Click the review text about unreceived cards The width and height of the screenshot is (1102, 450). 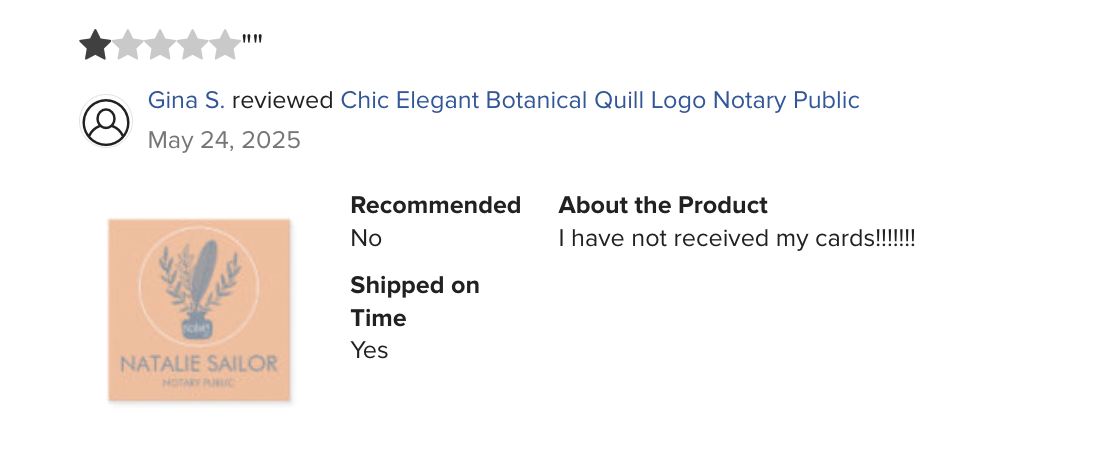(737, 238)
